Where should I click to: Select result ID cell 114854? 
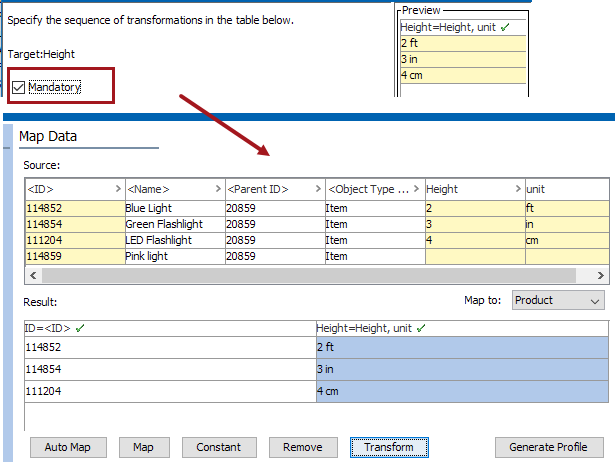(x=170, y=369)
